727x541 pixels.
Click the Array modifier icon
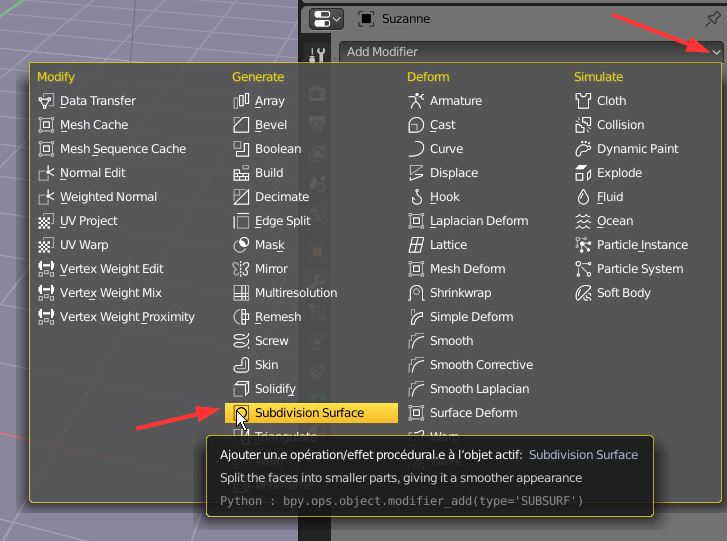pos(241,101)
